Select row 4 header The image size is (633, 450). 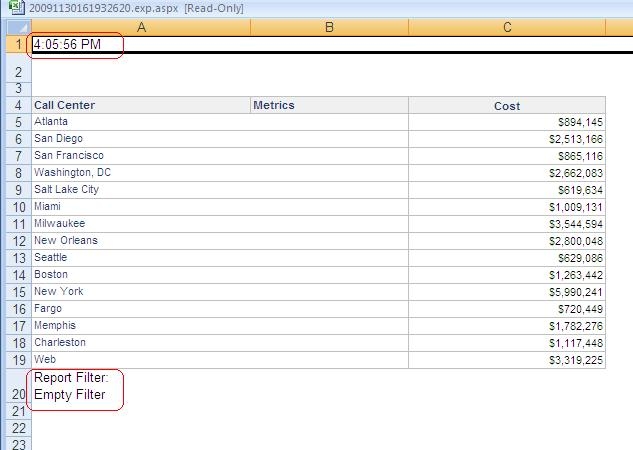pyautogui.click(x=19, y=105)
